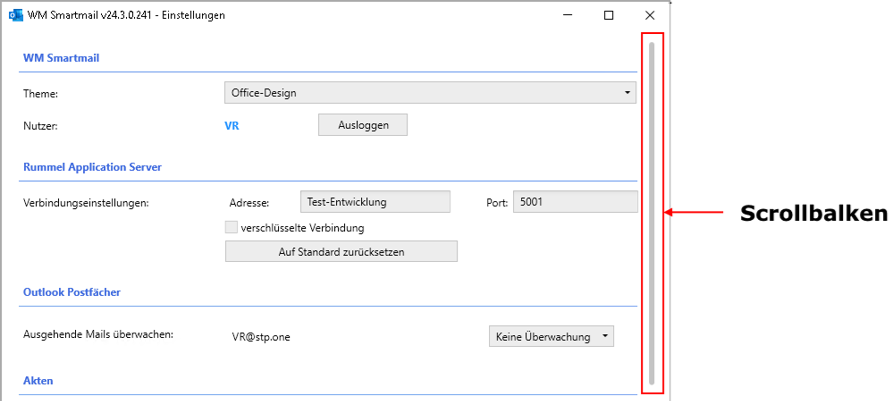The image size is (891, 401).
Task: Click the Rummel Application Server heading
Action: pos(92,167)
